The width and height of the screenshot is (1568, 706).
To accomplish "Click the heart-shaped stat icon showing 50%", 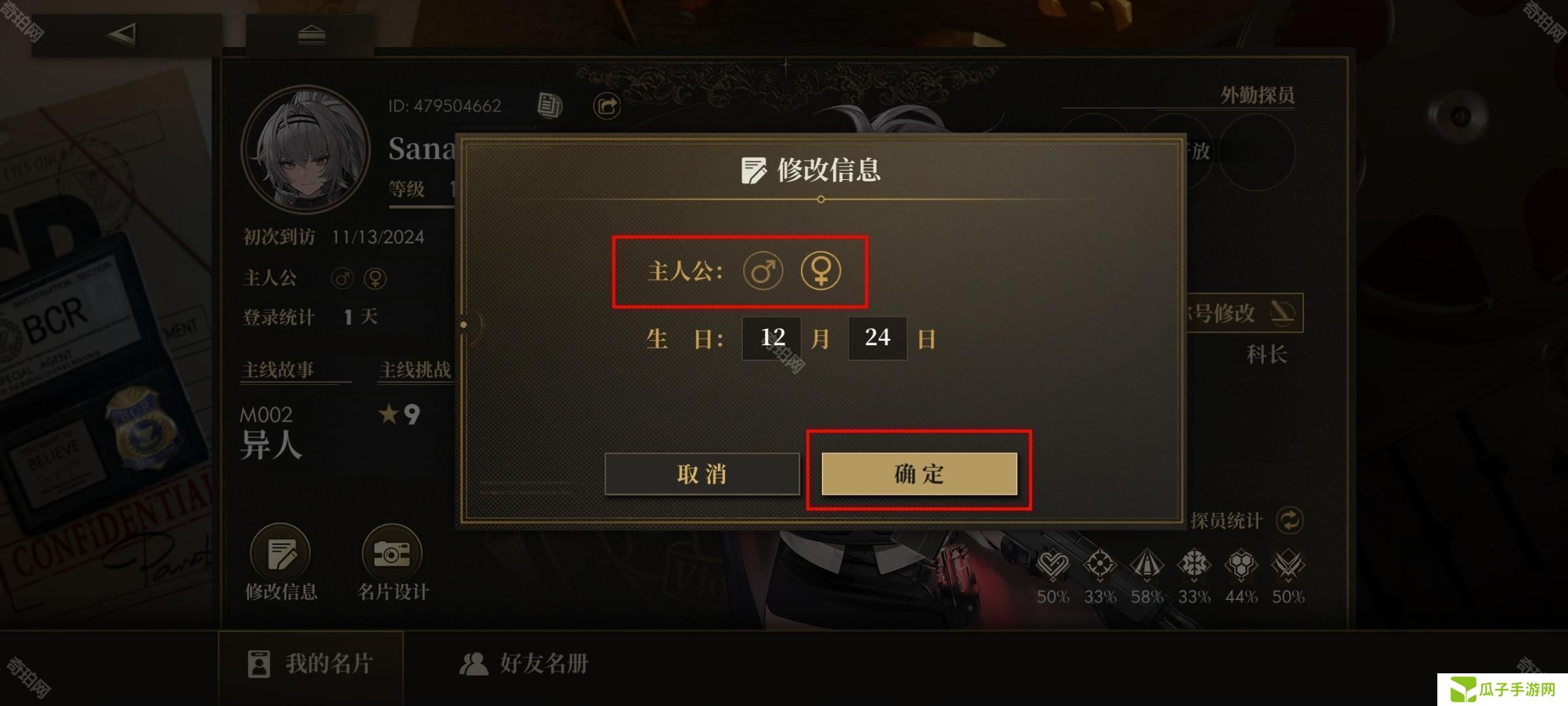I will (x=1053, y=565).
